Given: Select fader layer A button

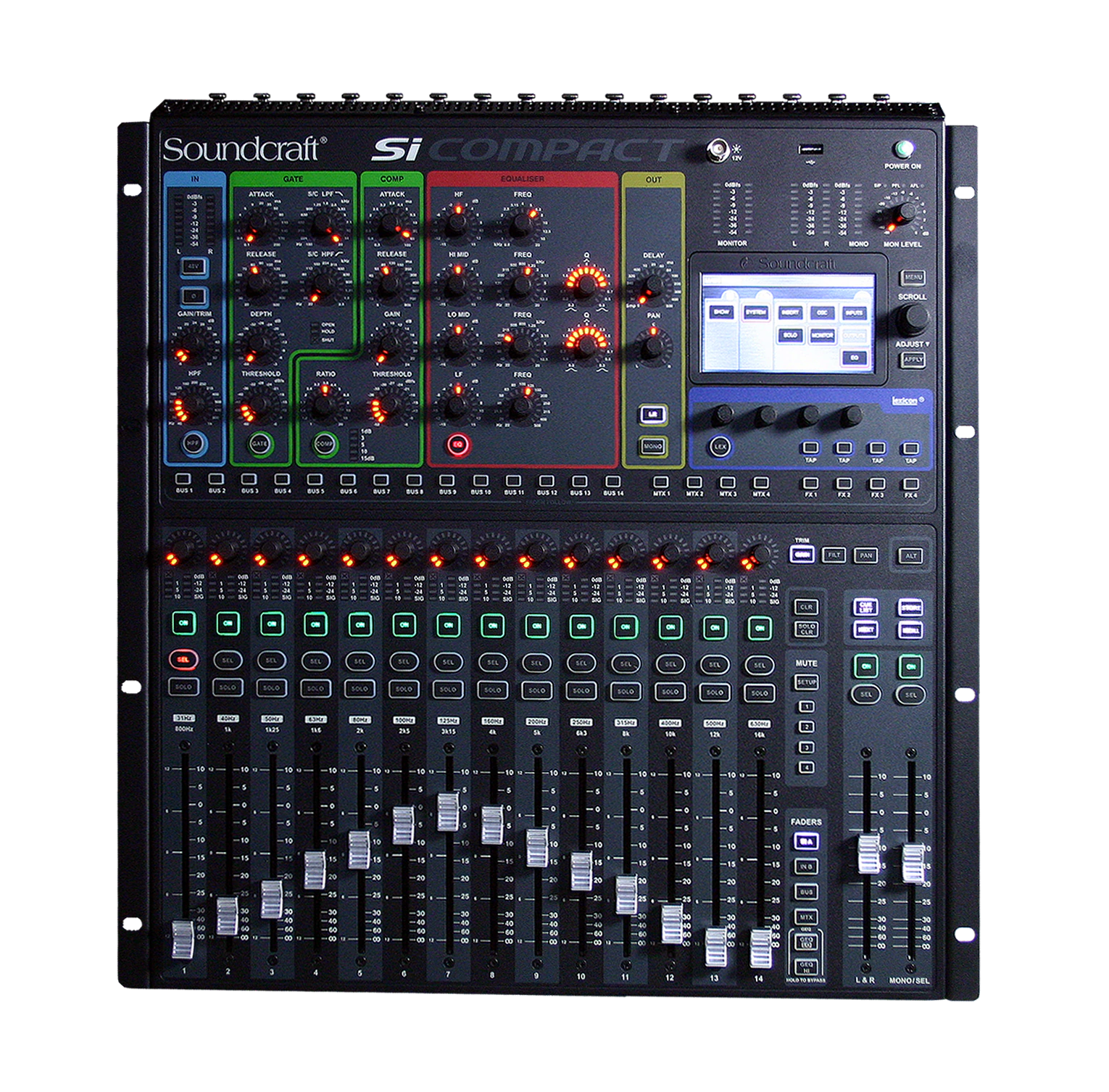Looking at the screenshot, I should [x=806, y=841].
